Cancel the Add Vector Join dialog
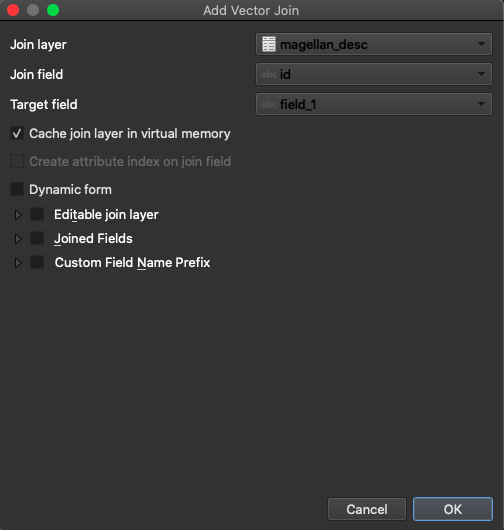This screenshot has height=530, width=504. click(367, 509)
